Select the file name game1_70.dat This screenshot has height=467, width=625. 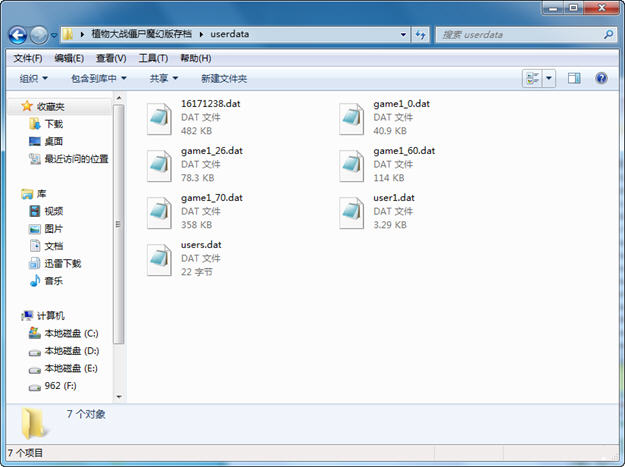tap(212, 198)
